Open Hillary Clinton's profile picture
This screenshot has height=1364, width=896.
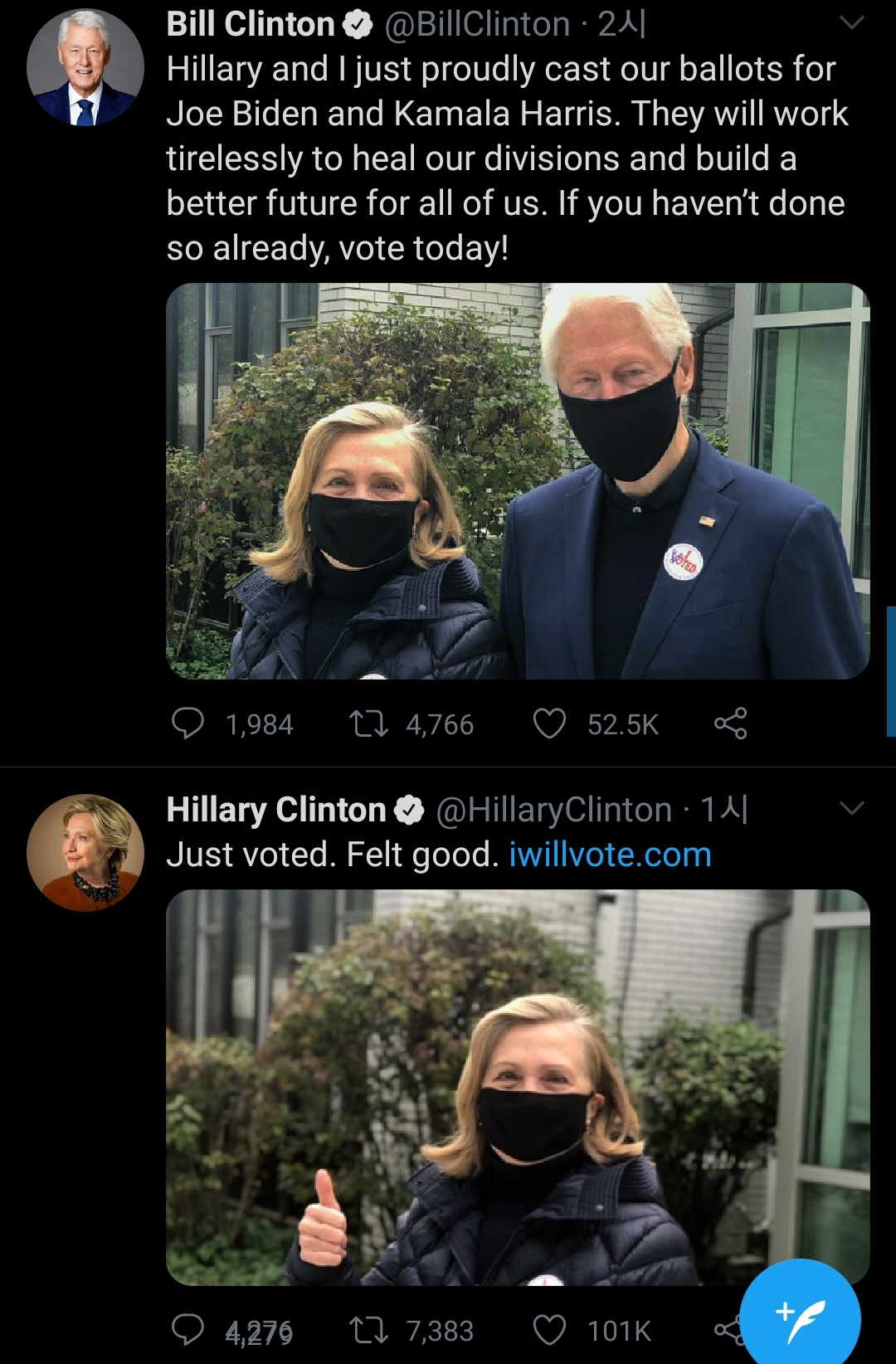pos(85,852)
